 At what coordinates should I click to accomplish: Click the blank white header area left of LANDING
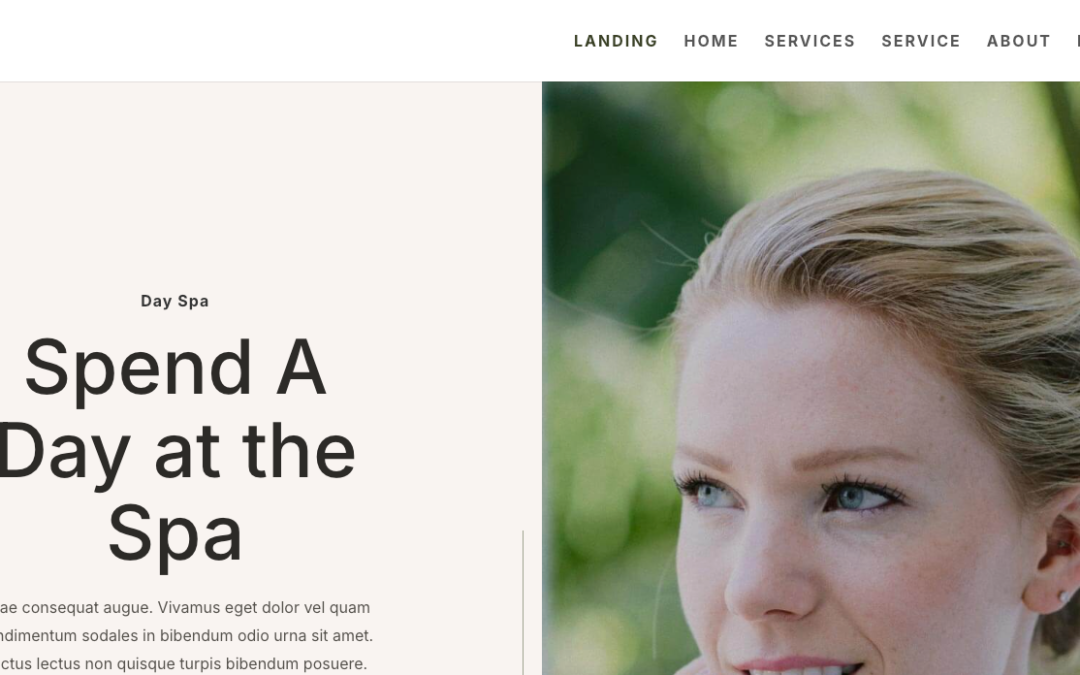pyautogui.click(x=276, y=41)
